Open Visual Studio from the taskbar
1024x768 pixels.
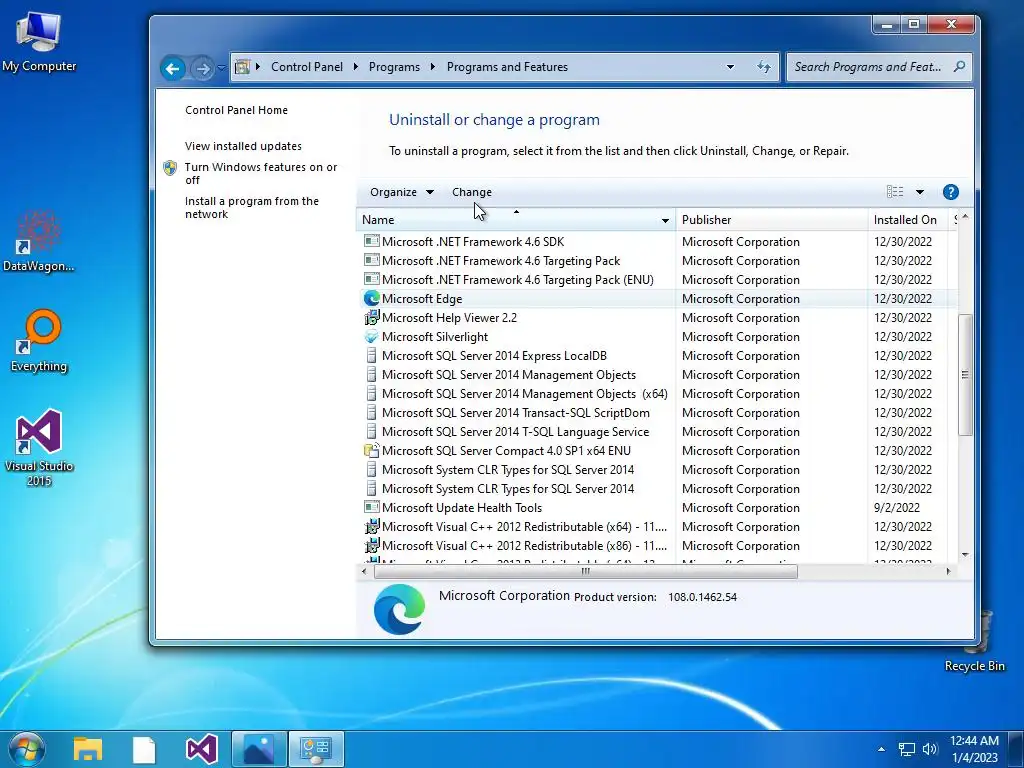[x=201, y=749]
